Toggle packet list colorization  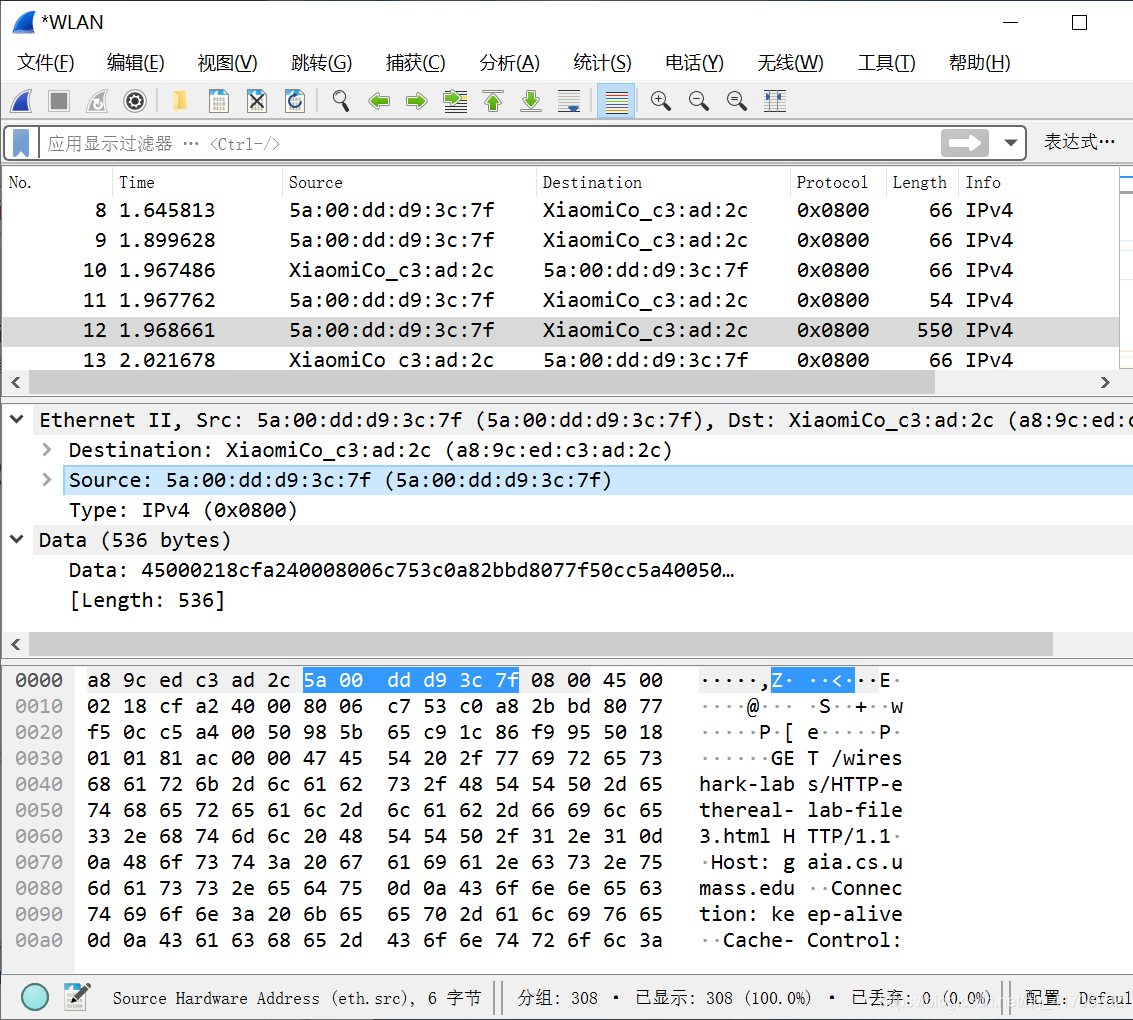coord(616,101)
